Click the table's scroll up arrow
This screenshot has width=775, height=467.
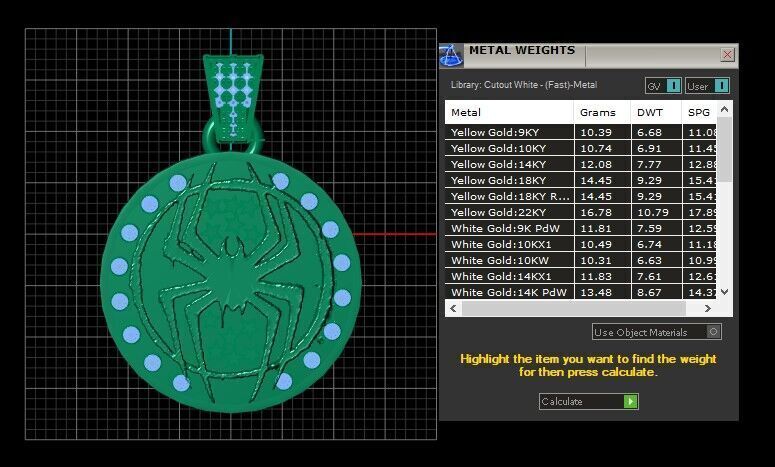click(725, 109)
